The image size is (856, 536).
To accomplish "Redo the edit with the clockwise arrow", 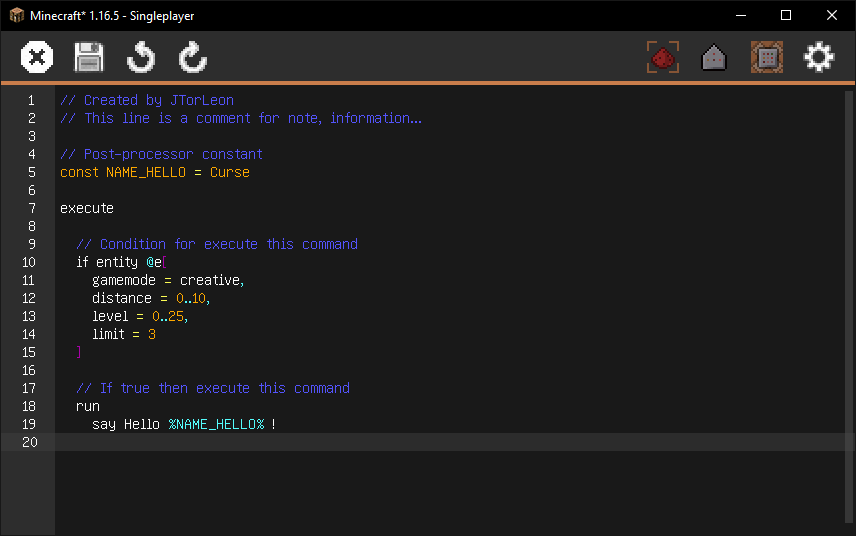I will 193,57.
